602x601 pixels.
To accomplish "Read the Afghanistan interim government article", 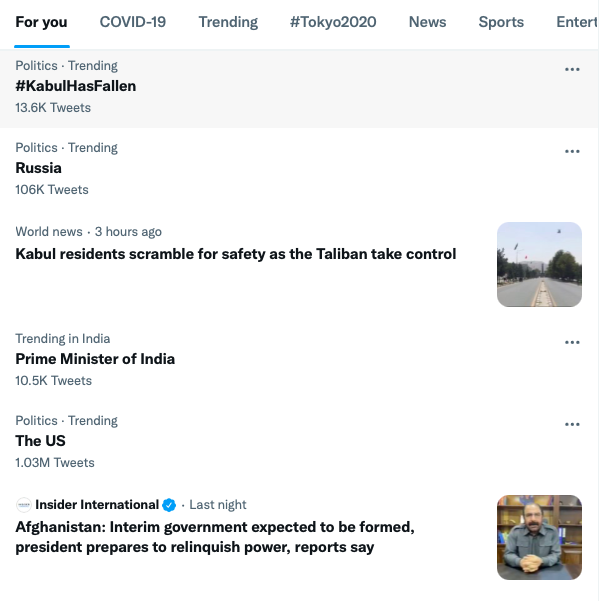I will [x=215, y=537].
